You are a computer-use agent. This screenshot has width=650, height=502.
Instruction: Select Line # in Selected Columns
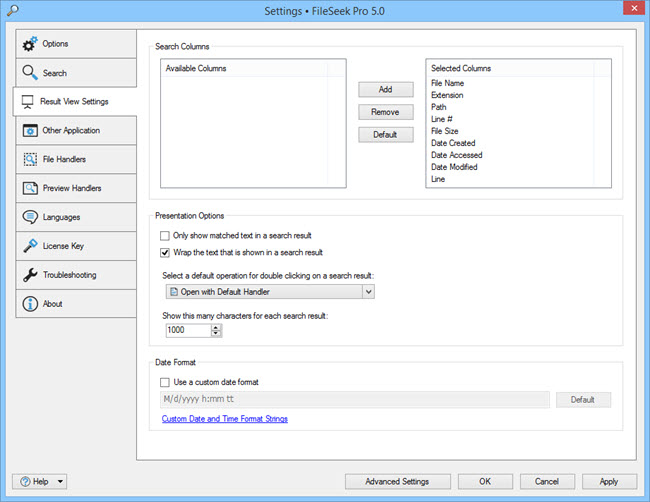coord(441,119)
